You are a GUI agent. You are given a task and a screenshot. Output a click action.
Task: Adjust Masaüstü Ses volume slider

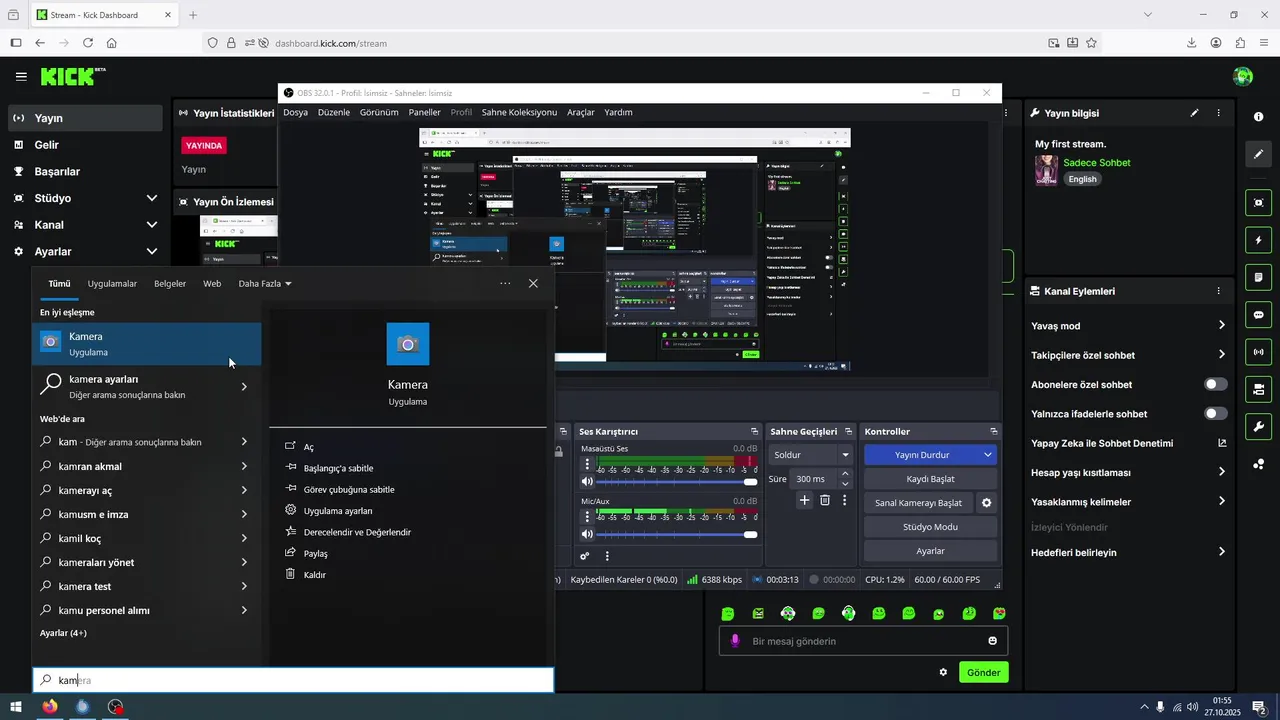(677, 482)
